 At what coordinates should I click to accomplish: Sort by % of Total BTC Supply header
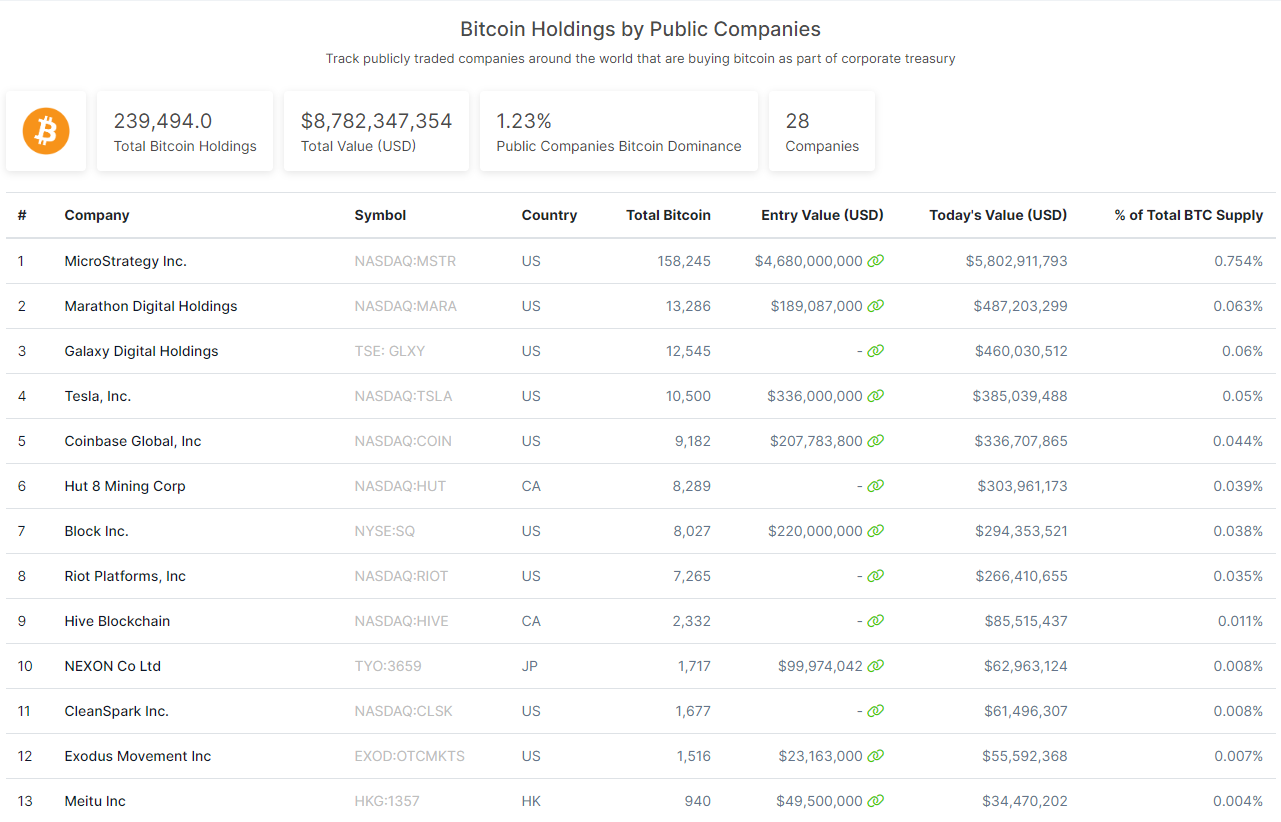click(1188, 215)
